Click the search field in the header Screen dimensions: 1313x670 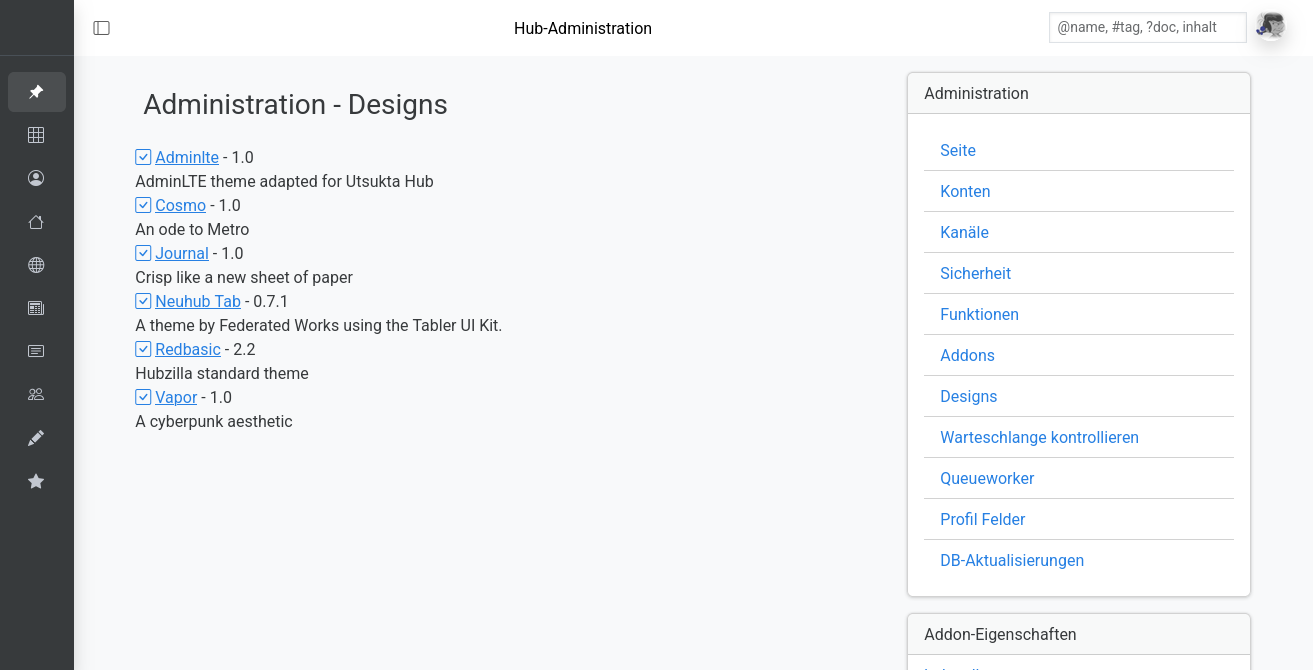point(1147,27)
